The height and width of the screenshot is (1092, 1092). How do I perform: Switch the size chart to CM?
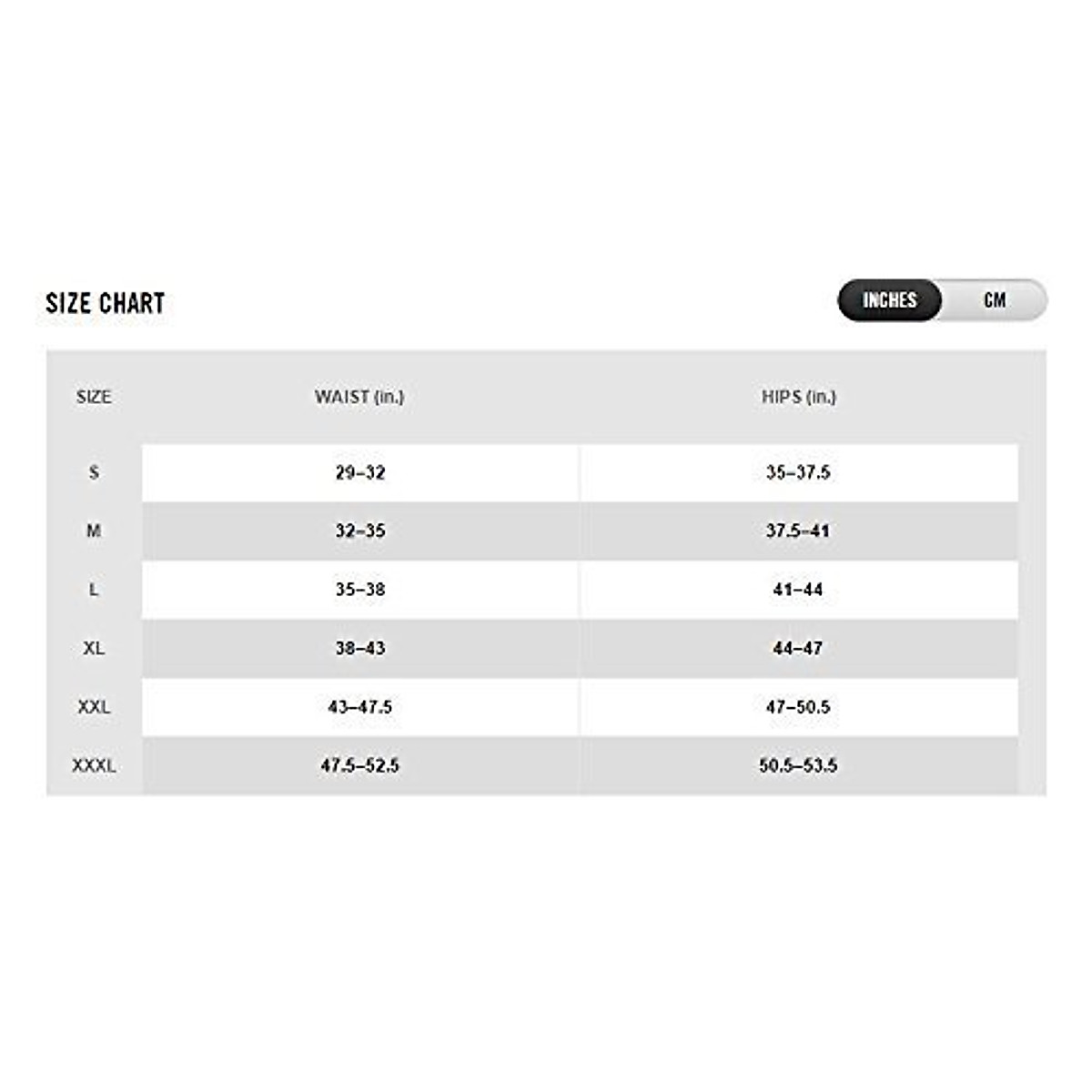(x=995, y=300)
